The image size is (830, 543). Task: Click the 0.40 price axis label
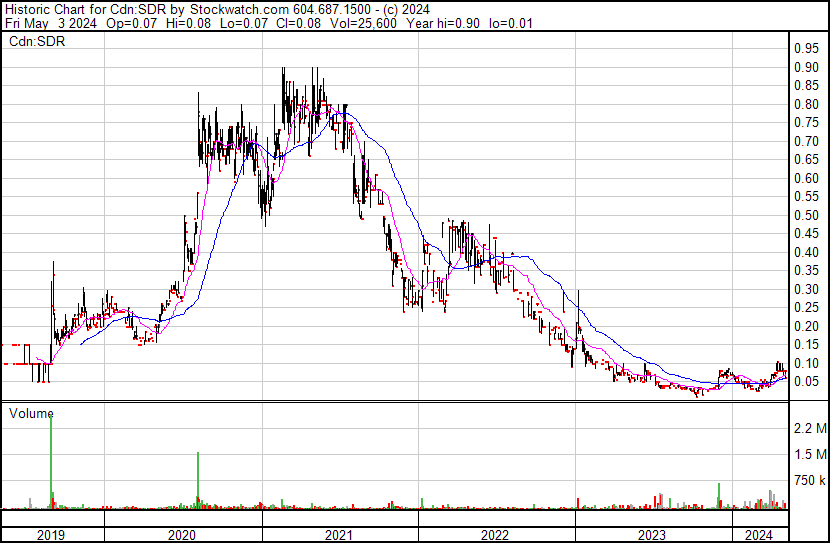806,252
